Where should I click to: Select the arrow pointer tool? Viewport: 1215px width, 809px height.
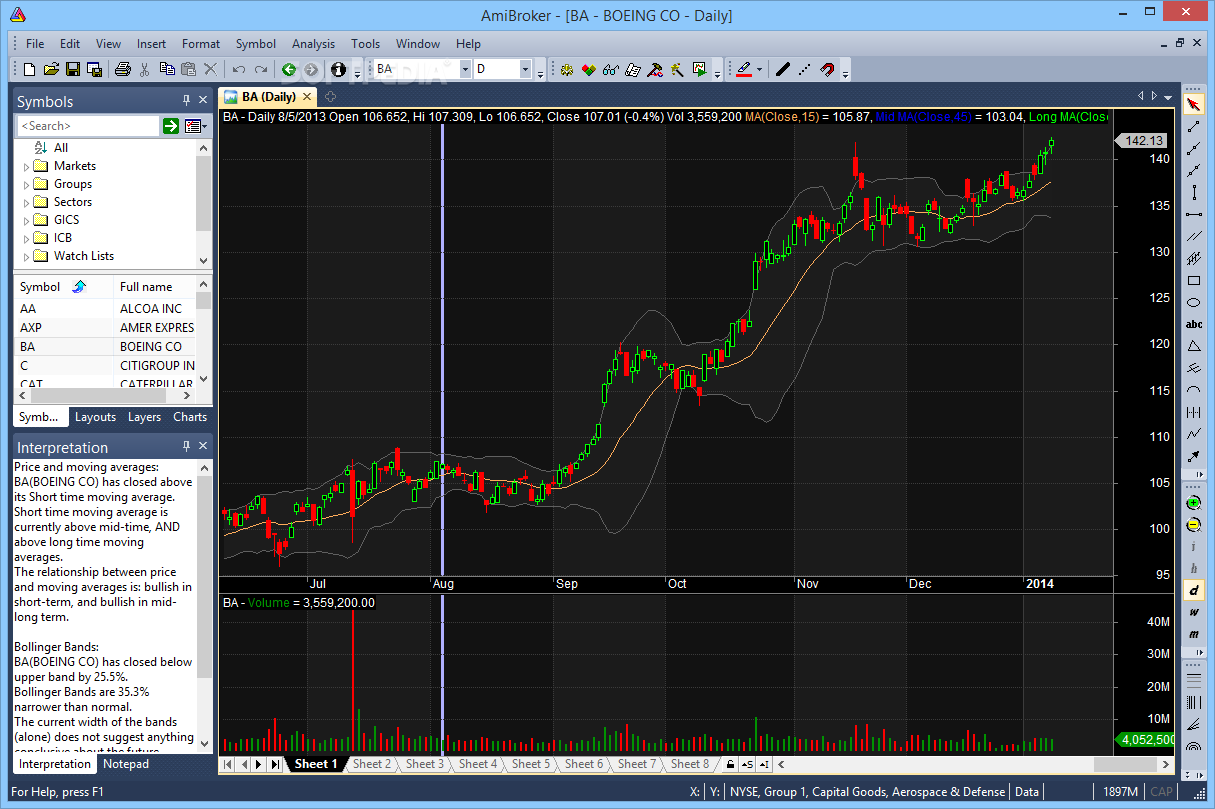click(1193, 103)
